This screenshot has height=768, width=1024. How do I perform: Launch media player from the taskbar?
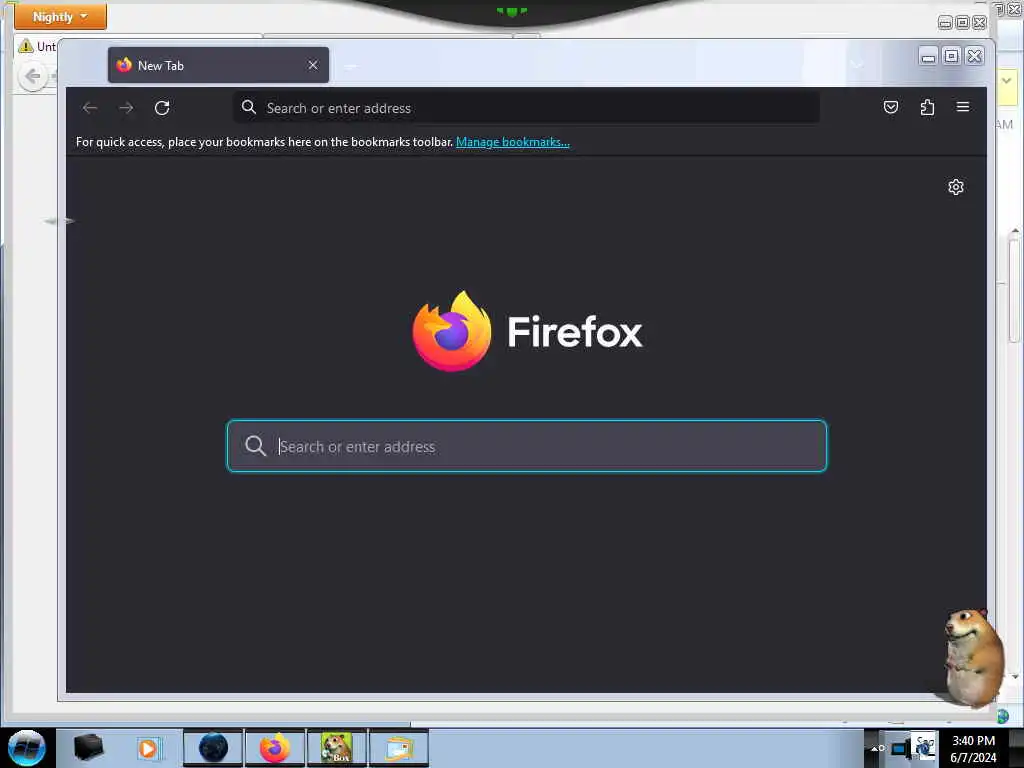[x=148, y=748]
